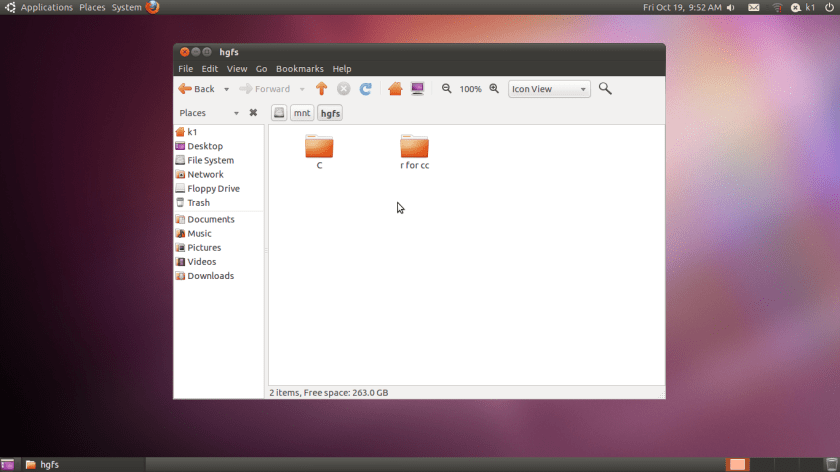Close the Places side pane
The height and width of the screenshot is (472, 840).
click(253, 113)
